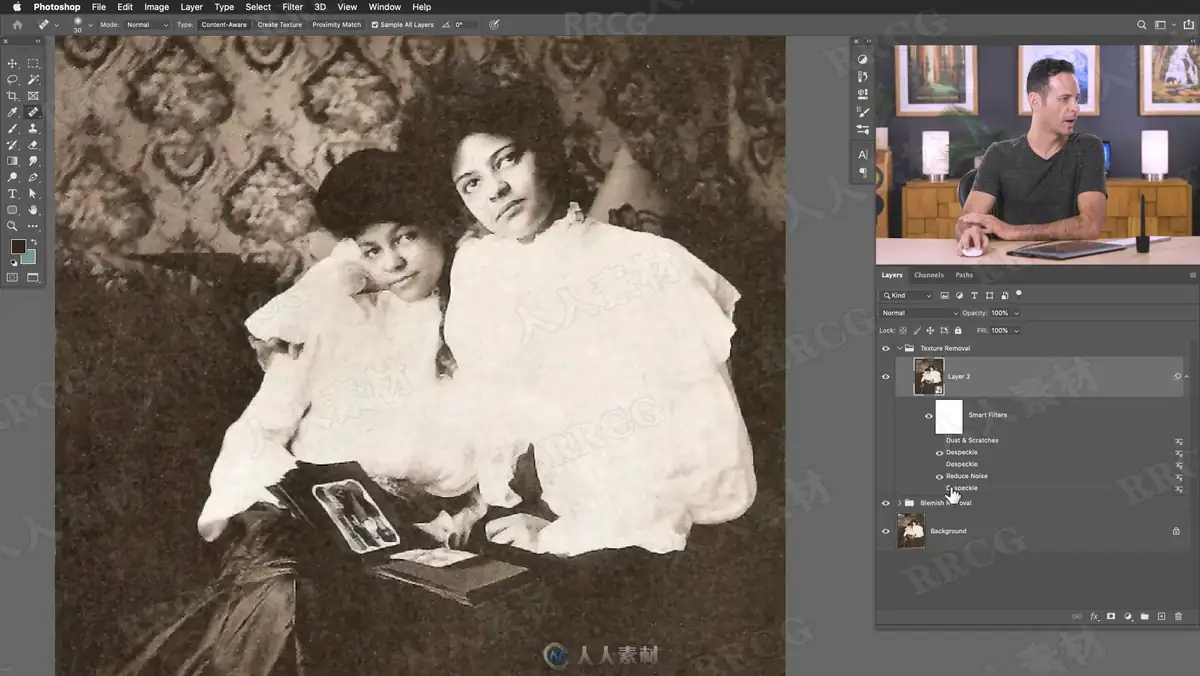Select the Spot Healing Brush tool

[x=33, y=112]
